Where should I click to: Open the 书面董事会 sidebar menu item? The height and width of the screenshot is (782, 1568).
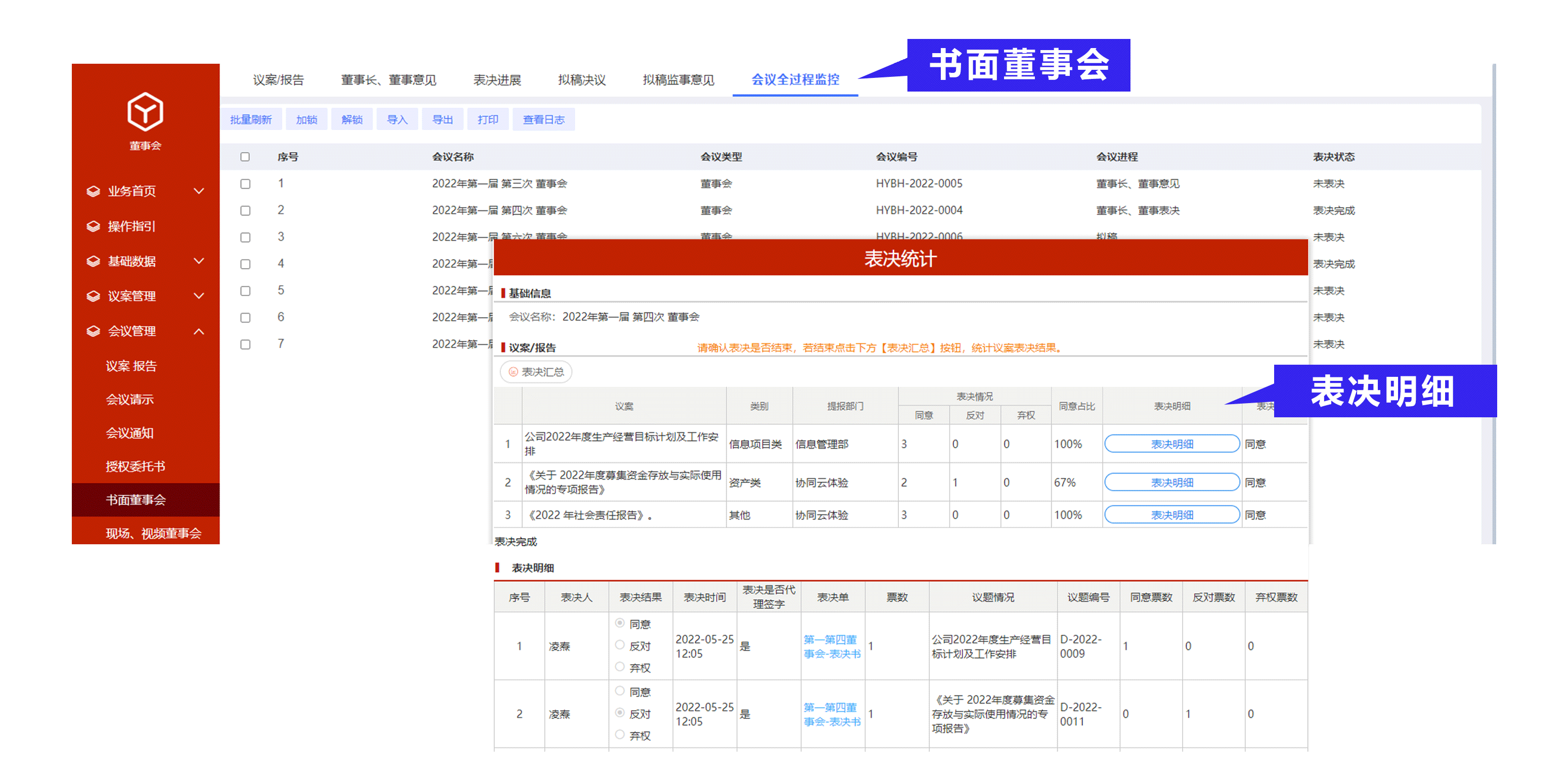(135, 500)
